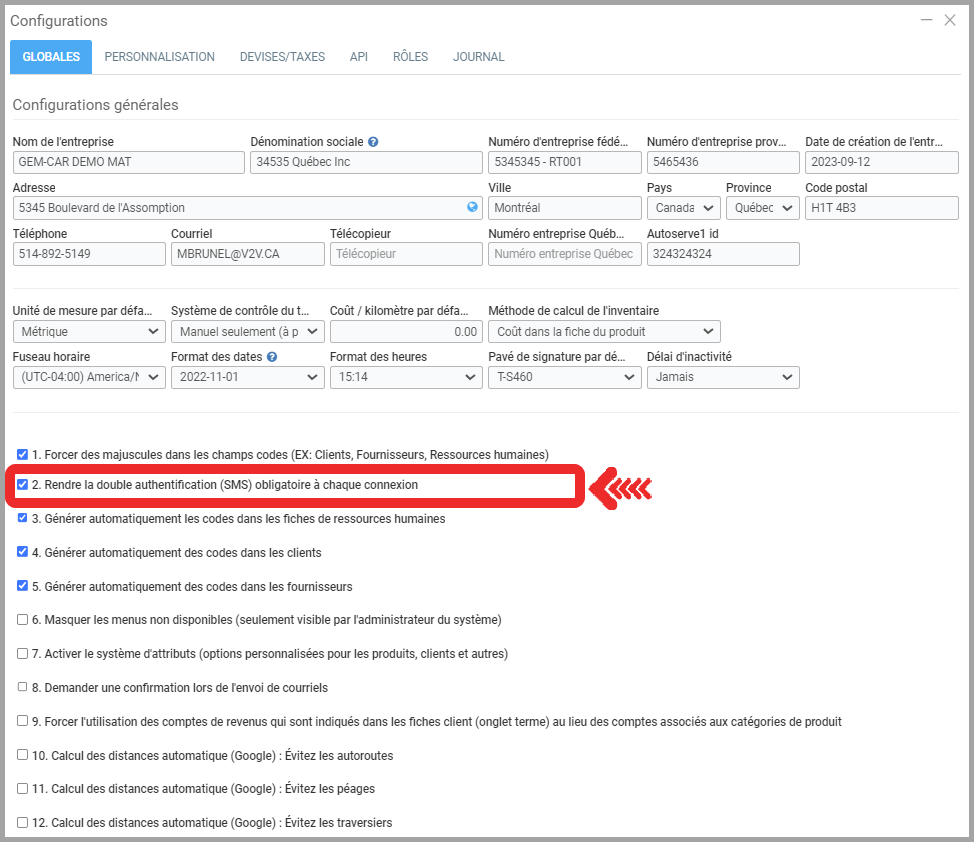Enable option 6 Masquer les menus non disponibles
This screenshot has width=974, height=842.
pyautogui.click(x=22, y=620)
